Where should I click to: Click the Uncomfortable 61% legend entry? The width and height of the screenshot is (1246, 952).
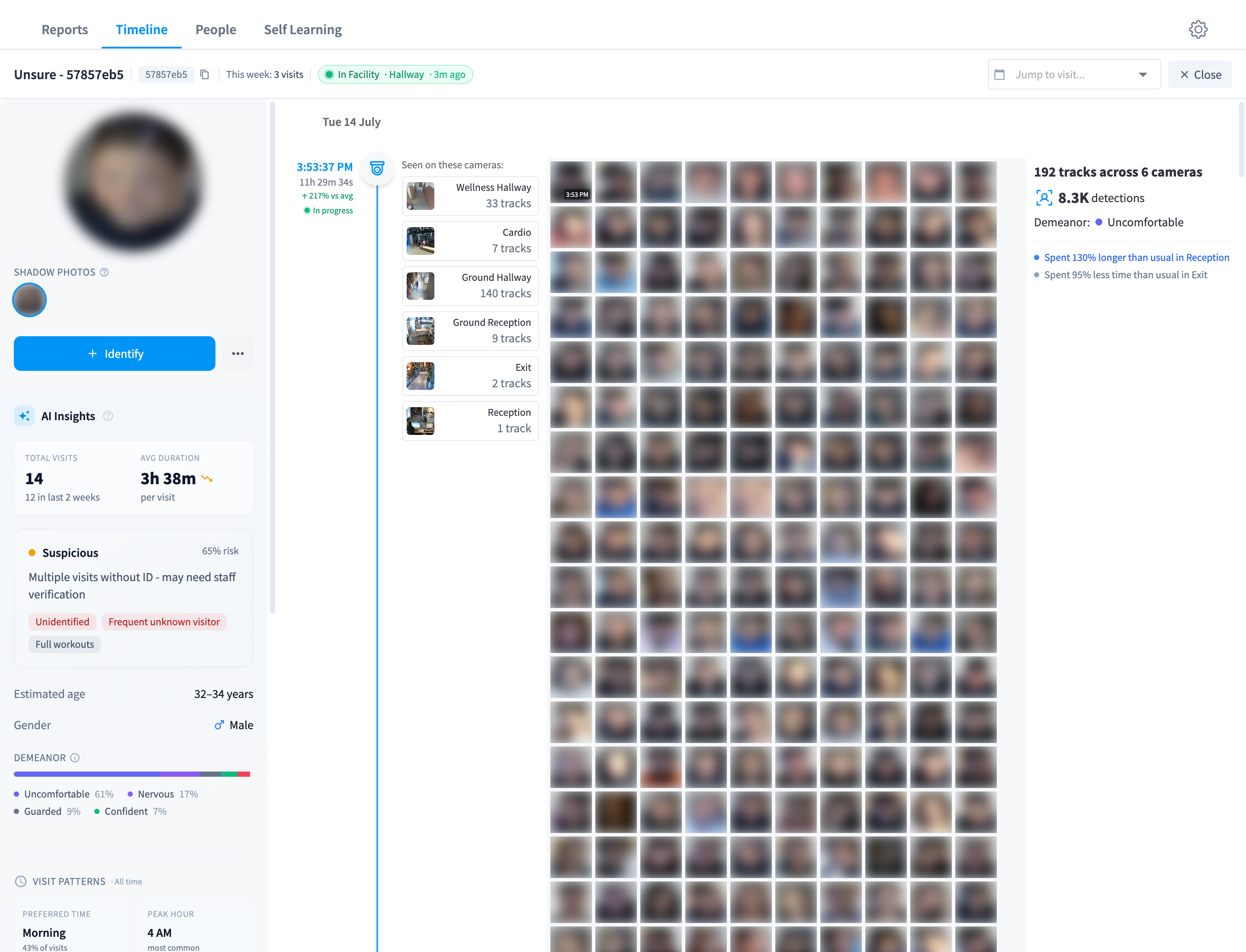pyautogui.click(x=64, y=794)
